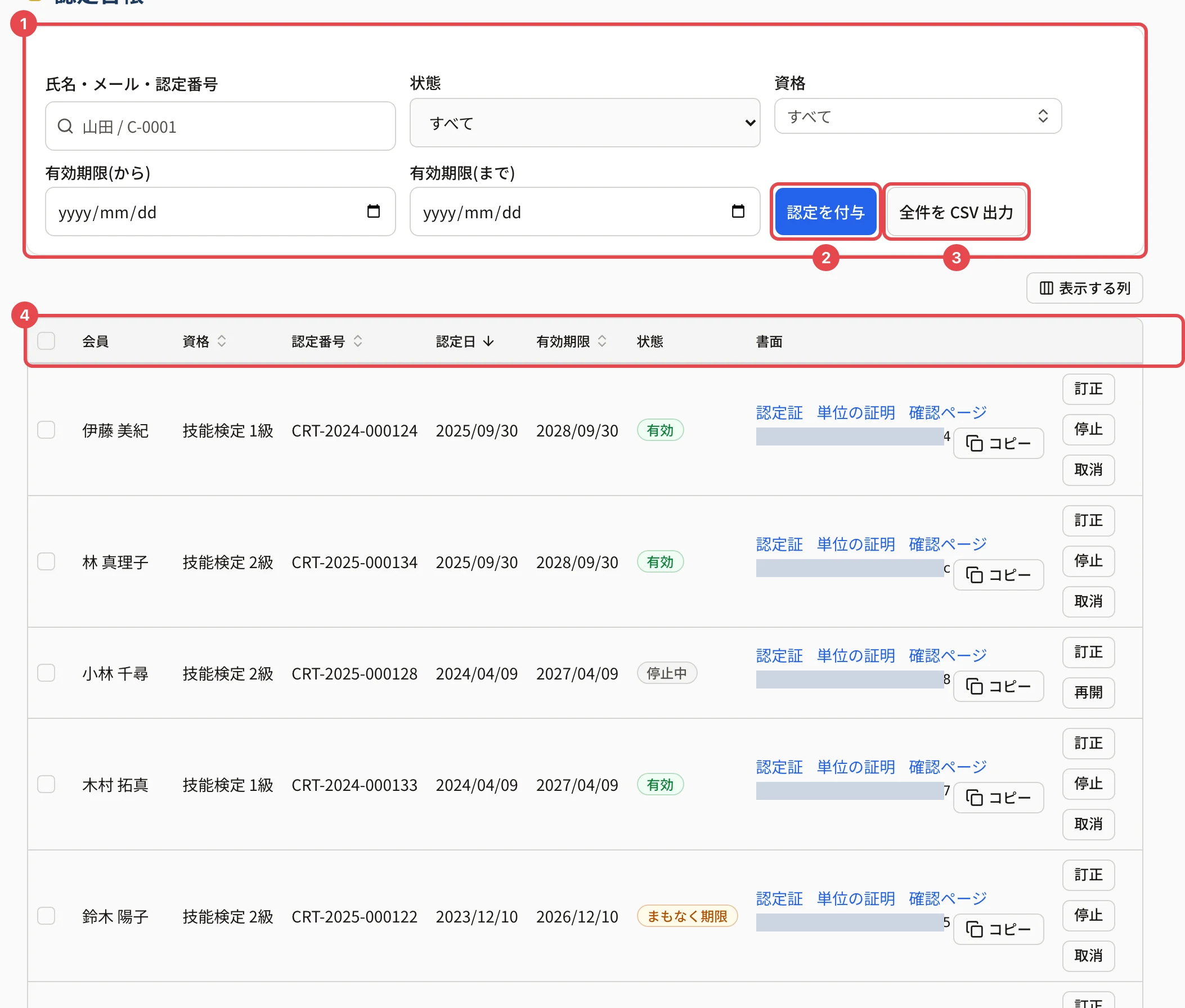Click the search magnifier icon in name field
The width and height of the screenshot is (1185, 1008).
coord(65,127)
